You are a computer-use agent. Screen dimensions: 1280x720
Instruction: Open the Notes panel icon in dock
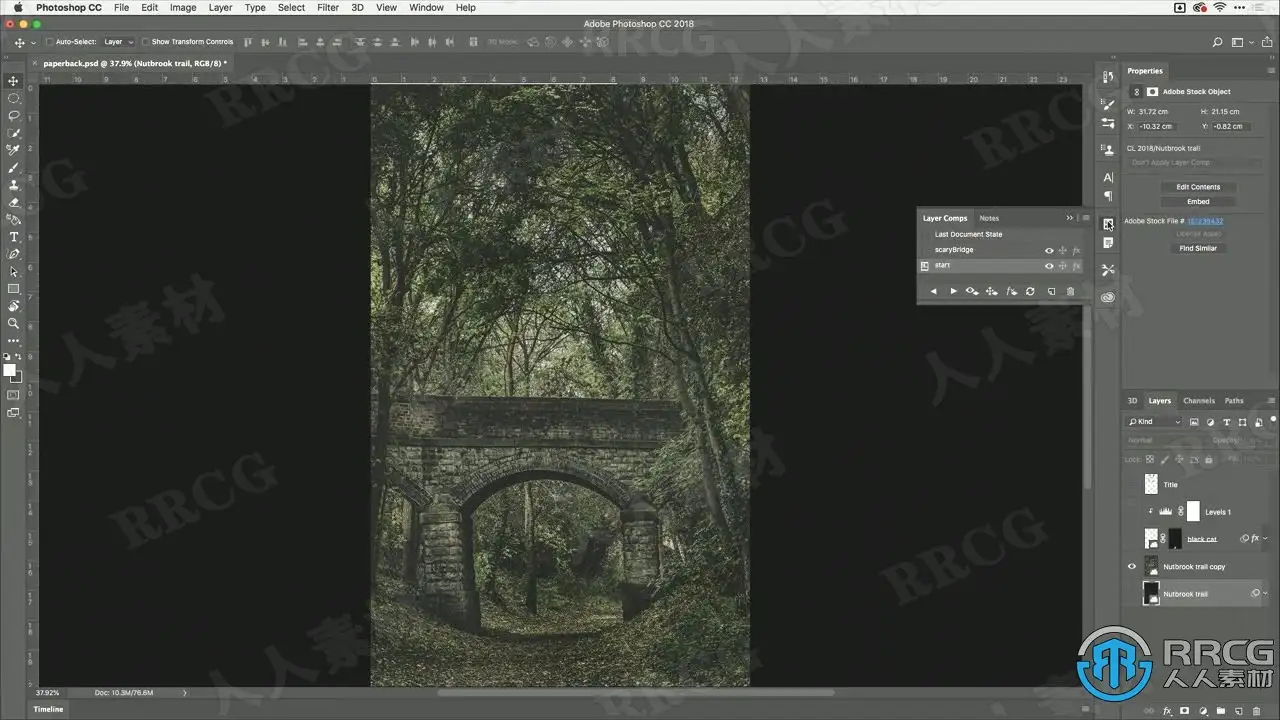click(1108, 243)
